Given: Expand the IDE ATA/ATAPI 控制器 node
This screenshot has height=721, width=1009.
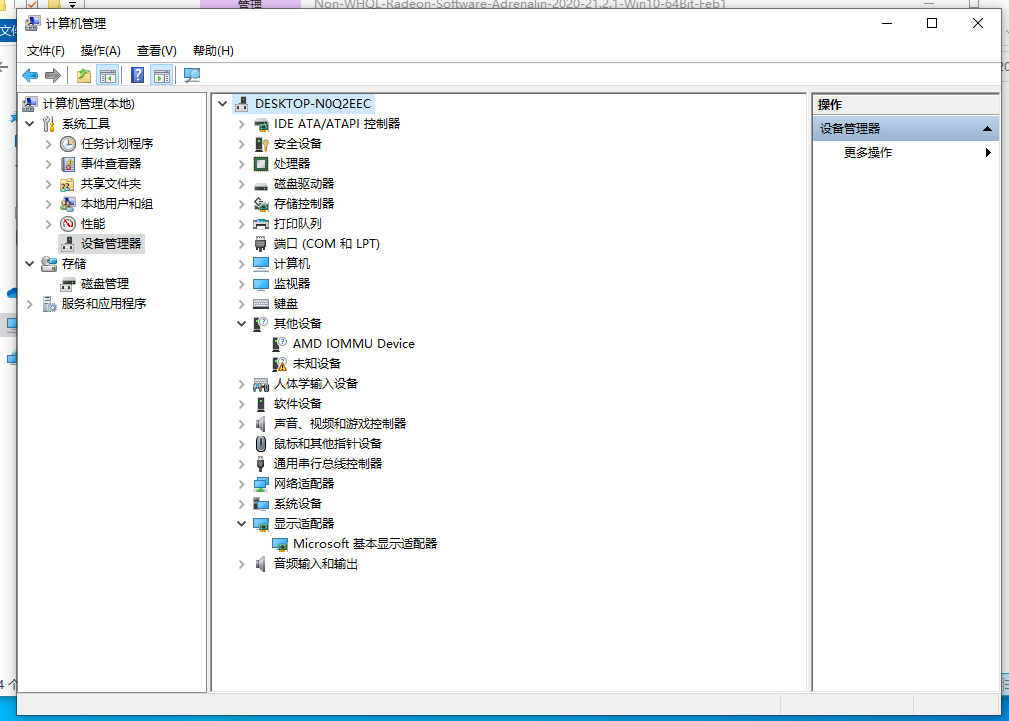Looking at the screenshot, I should coord(241,124).
